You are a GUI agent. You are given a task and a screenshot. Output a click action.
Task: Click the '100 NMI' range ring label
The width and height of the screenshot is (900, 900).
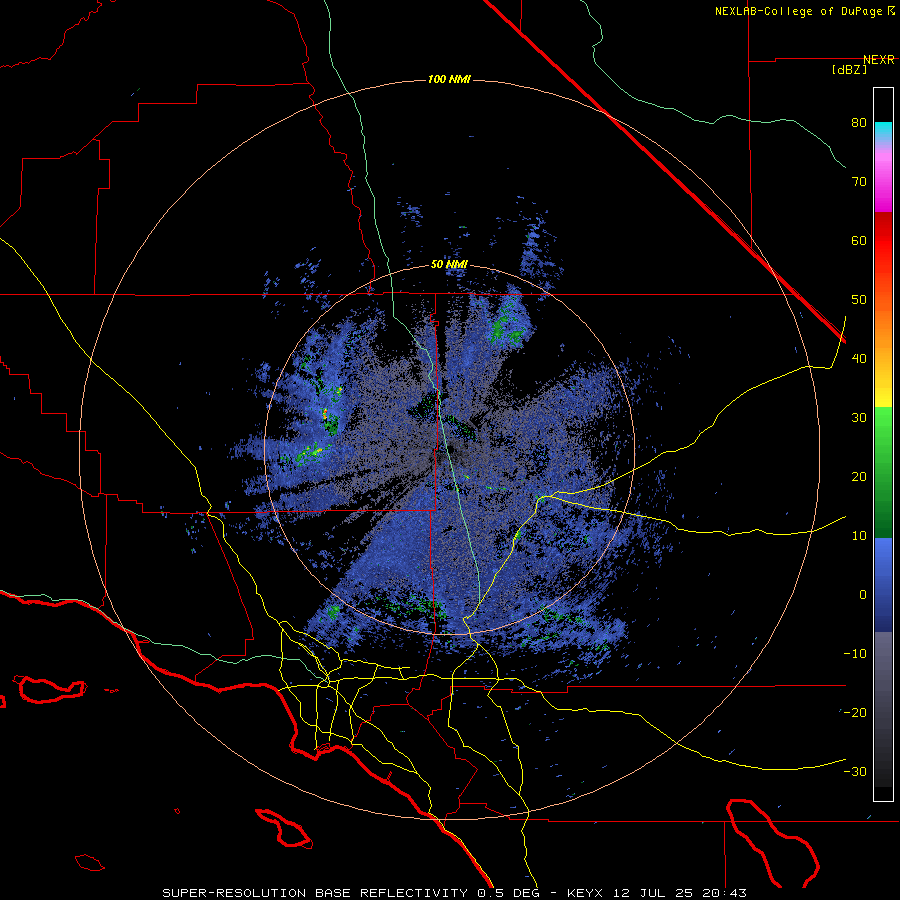coord(449,79)
